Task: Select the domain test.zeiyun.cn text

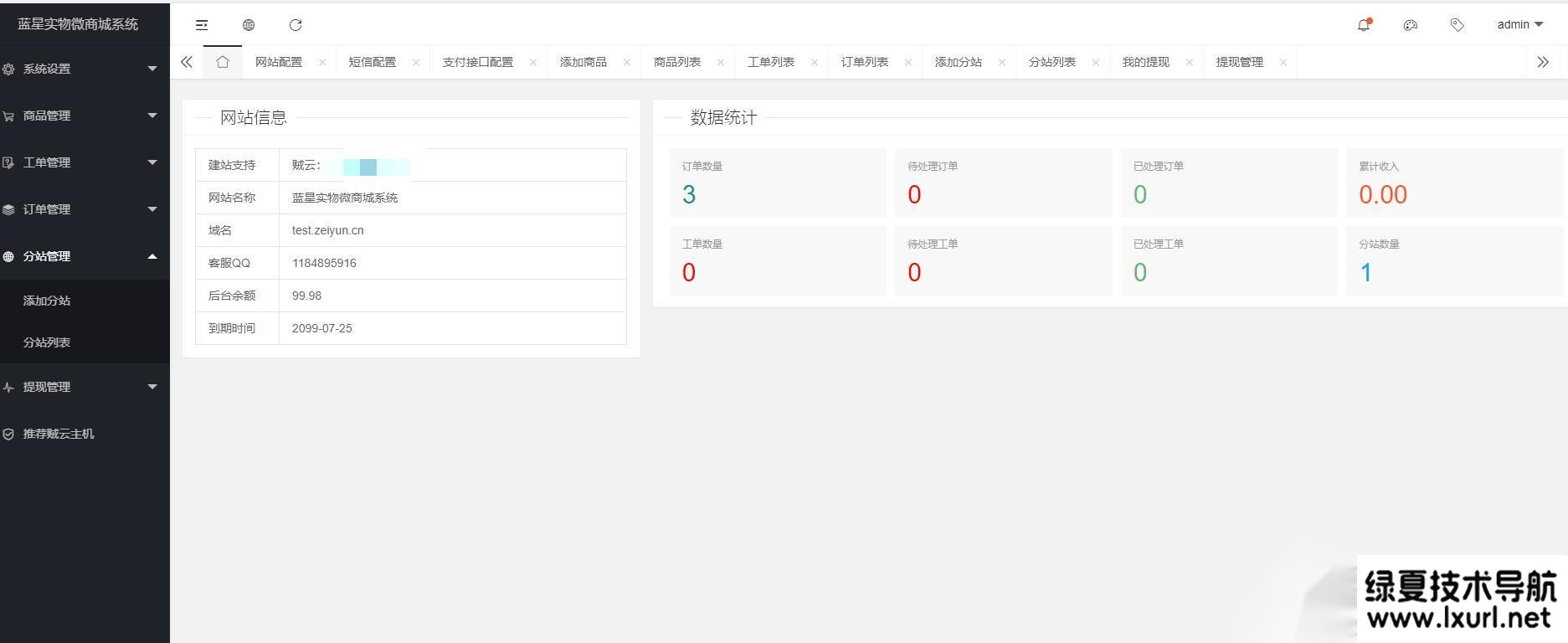Action: (327, 230)
